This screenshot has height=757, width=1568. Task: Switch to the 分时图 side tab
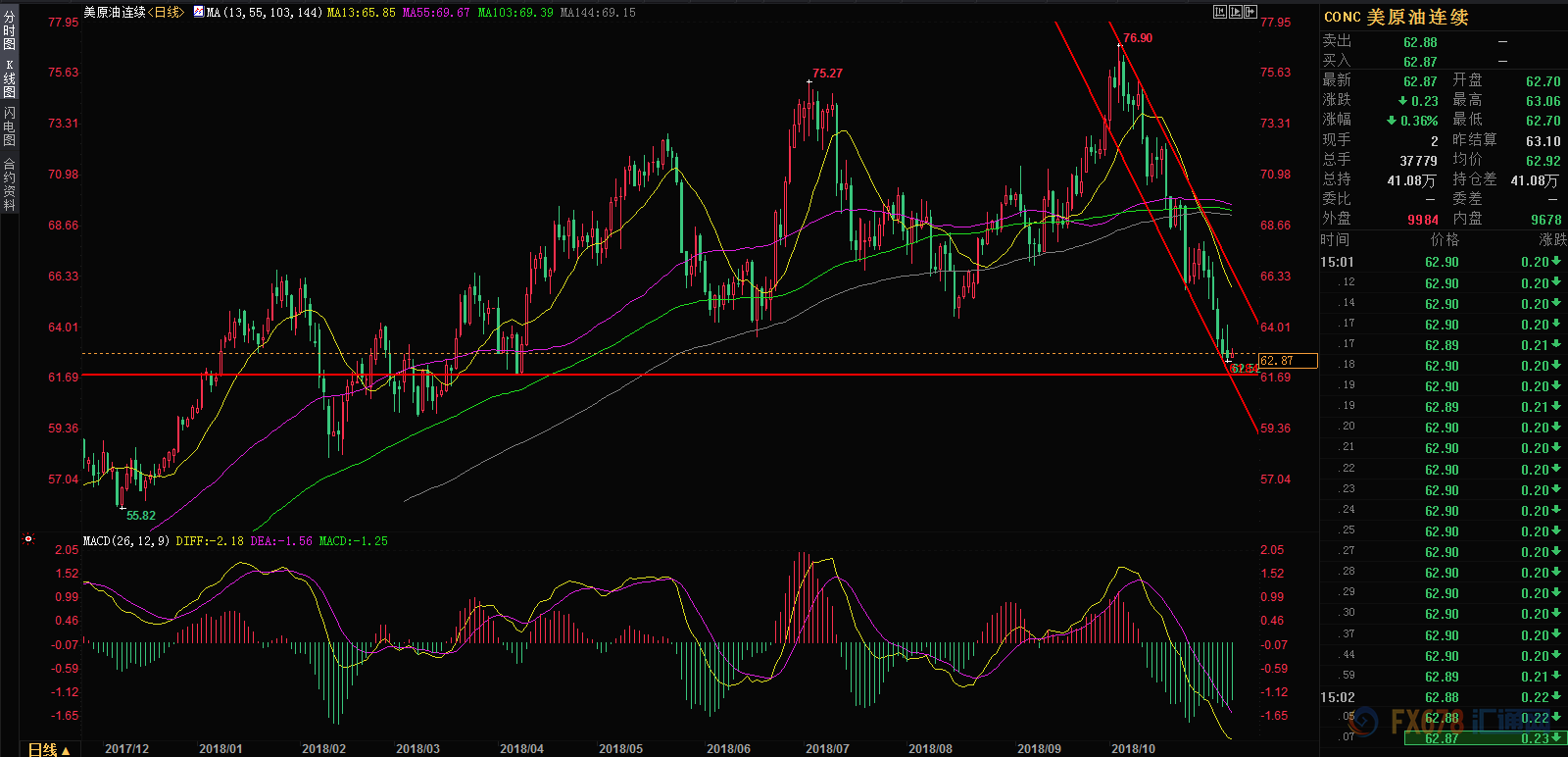(x=9, y=30)
